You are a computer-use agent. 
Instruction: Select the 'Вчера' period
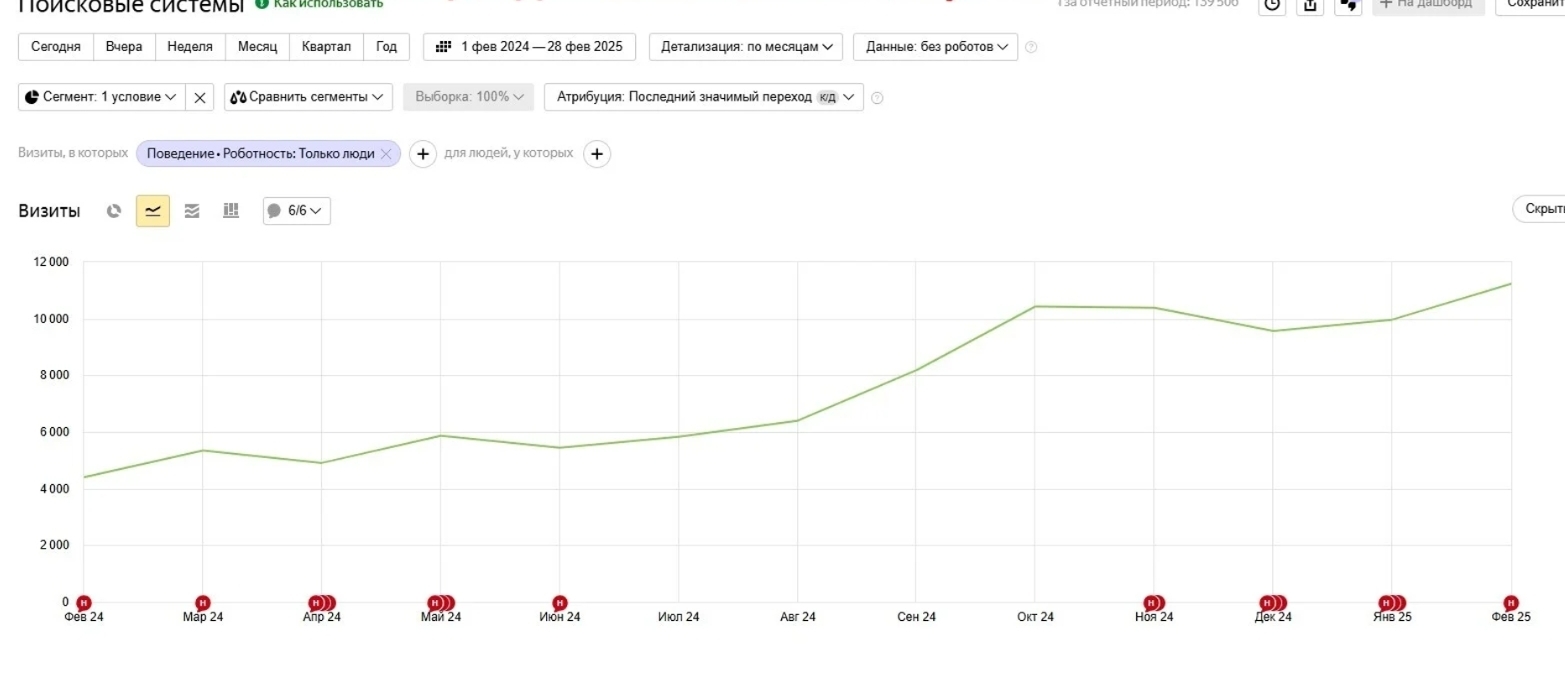click(124, 47)
